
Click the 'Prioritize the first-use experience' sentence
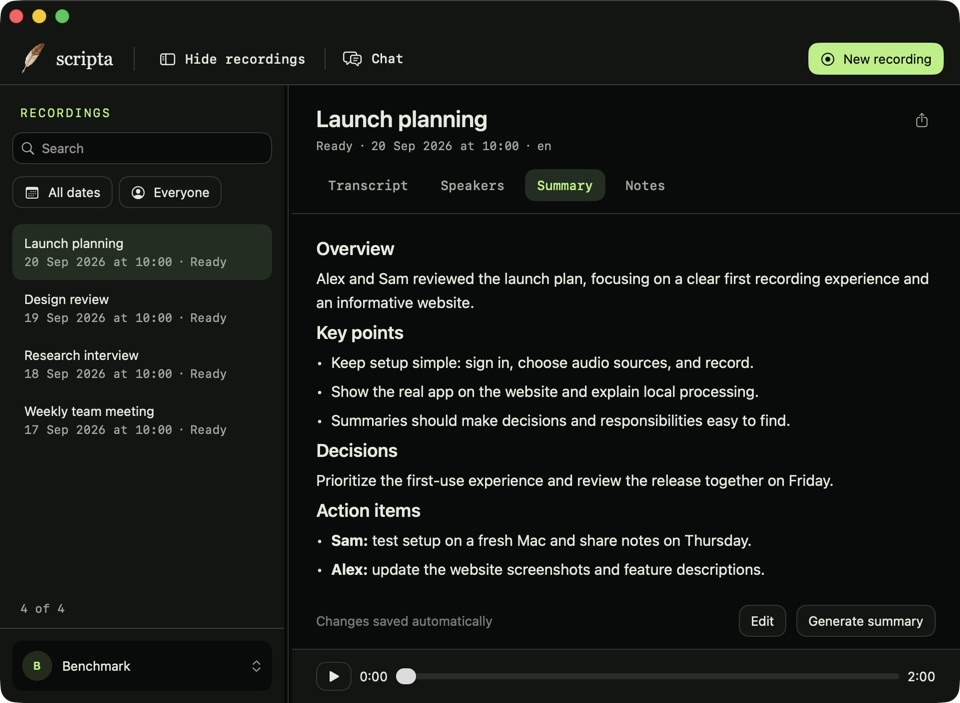click(x=575, y=481)
